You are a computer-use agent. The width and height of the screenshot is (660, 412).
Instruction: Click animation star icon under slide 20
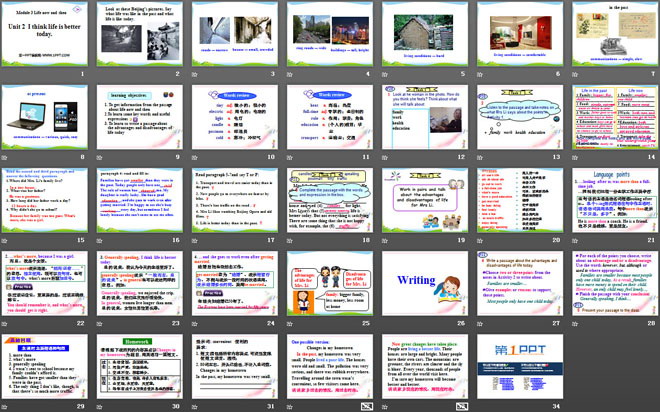[x=480, y=241]
